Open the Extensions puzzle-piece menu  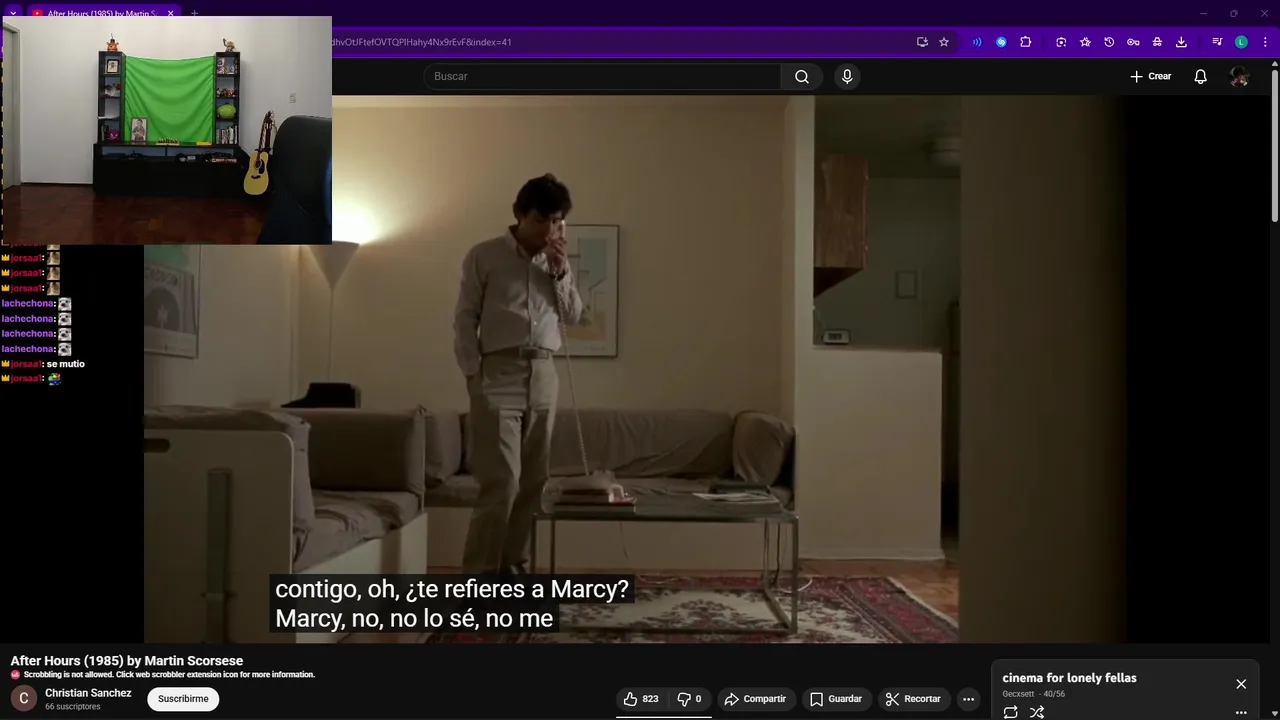1025,42
